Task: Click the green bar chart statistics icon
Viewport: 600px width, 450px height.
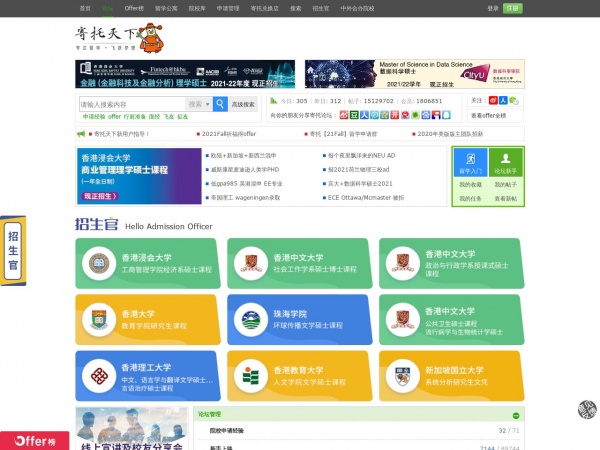Action: tap(274, 101)
